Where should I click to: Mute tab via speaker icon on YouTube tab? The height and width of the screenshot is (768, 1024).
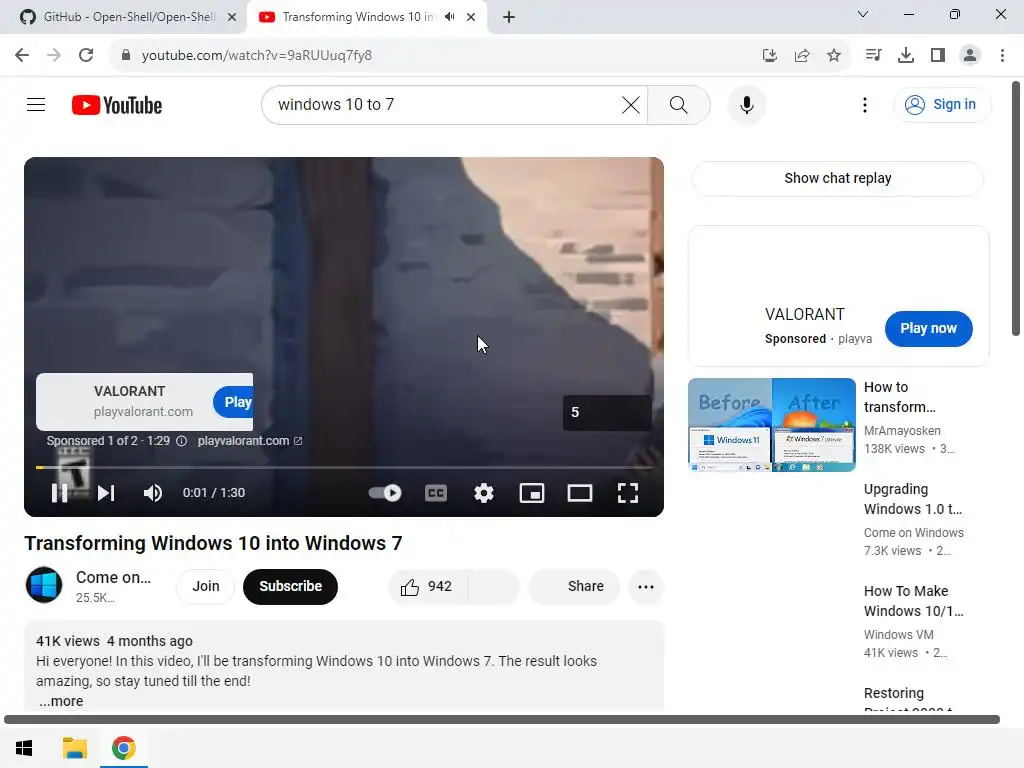pyautogui.click(x=450, y=17)
